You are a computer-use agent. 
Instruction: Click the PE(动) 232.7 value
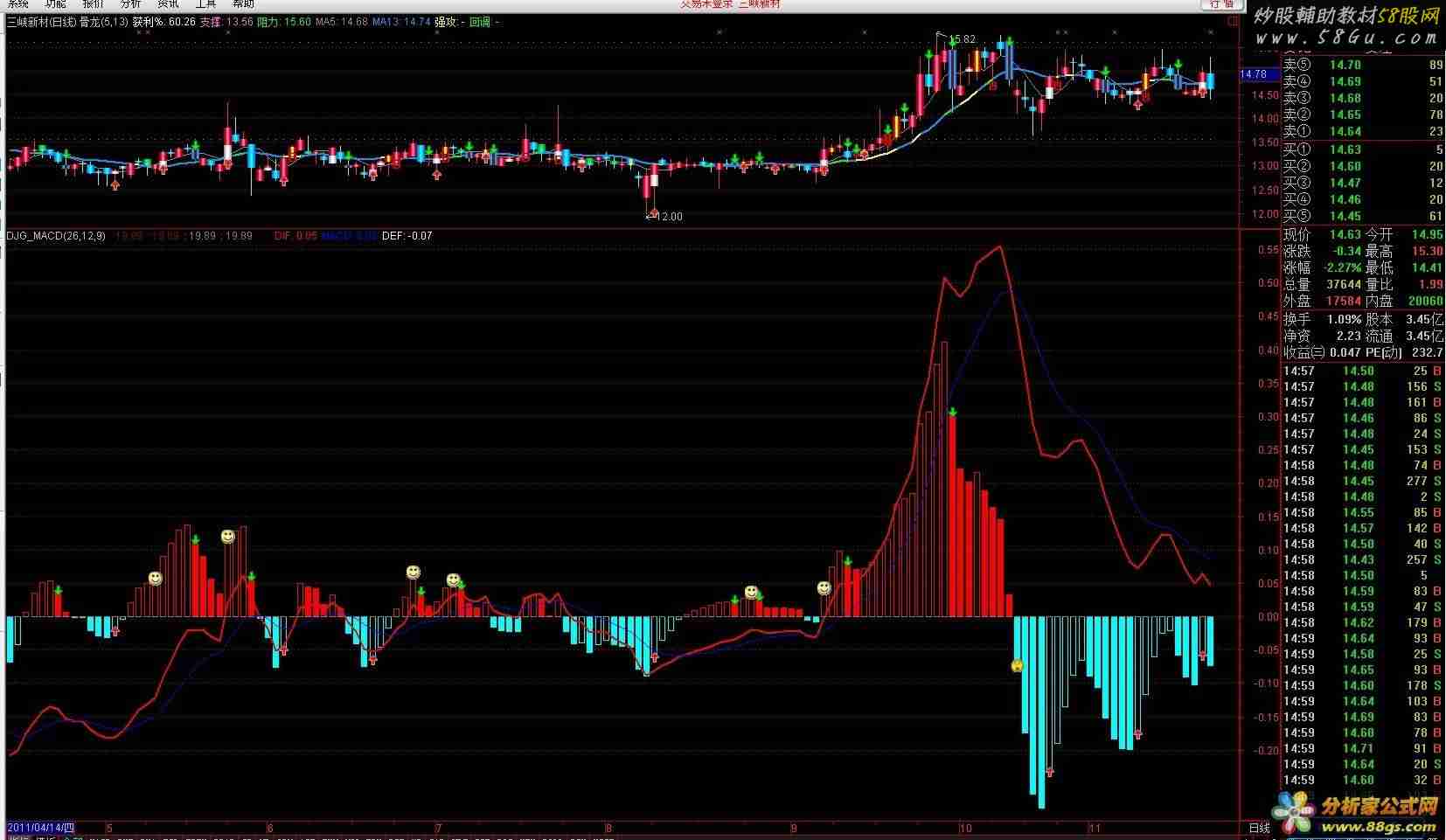pyautogui.click(x=1429, y=352)
